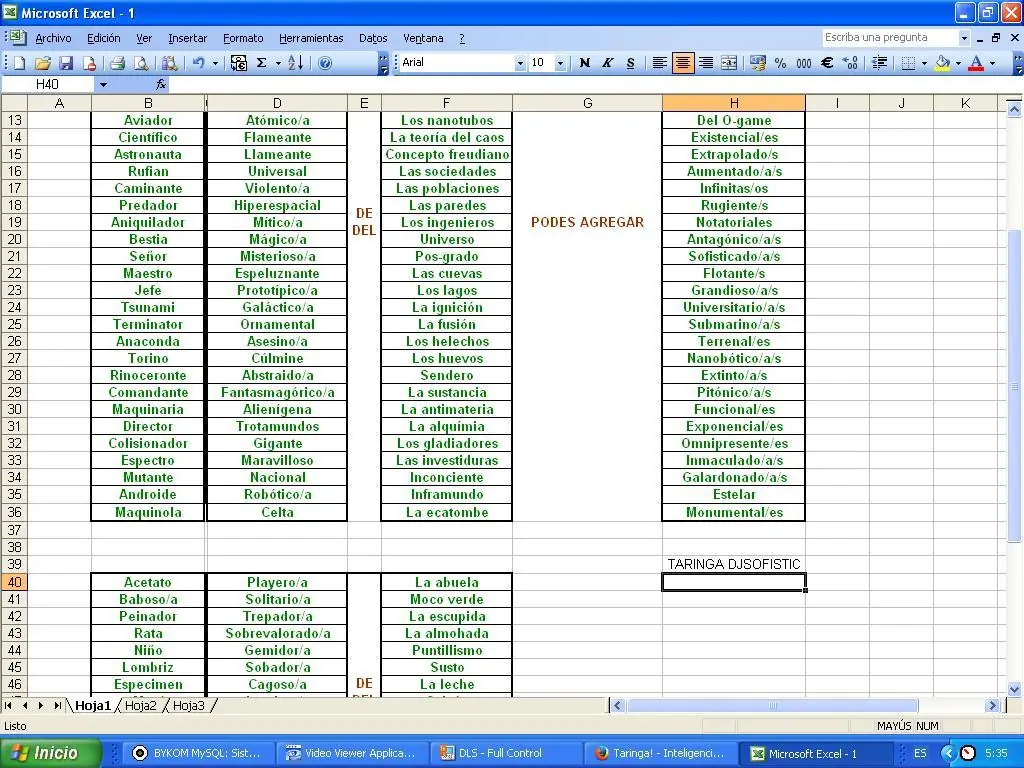Switch to Taringa Firefox taskbar window

(661, 753)
